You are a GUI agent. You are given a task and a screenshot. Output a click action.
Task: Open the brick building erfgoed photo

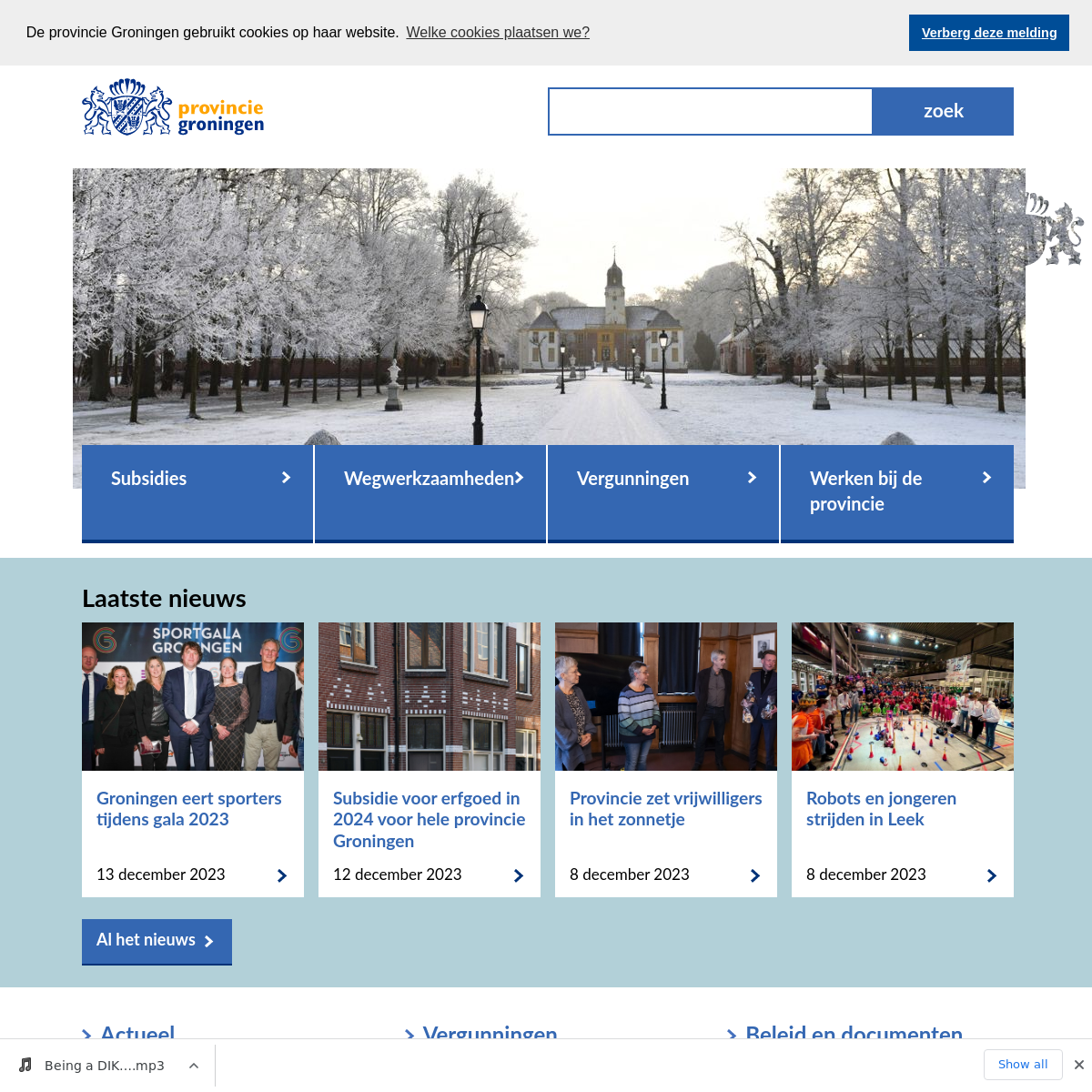pyautogui.click(x=430, y=696)
